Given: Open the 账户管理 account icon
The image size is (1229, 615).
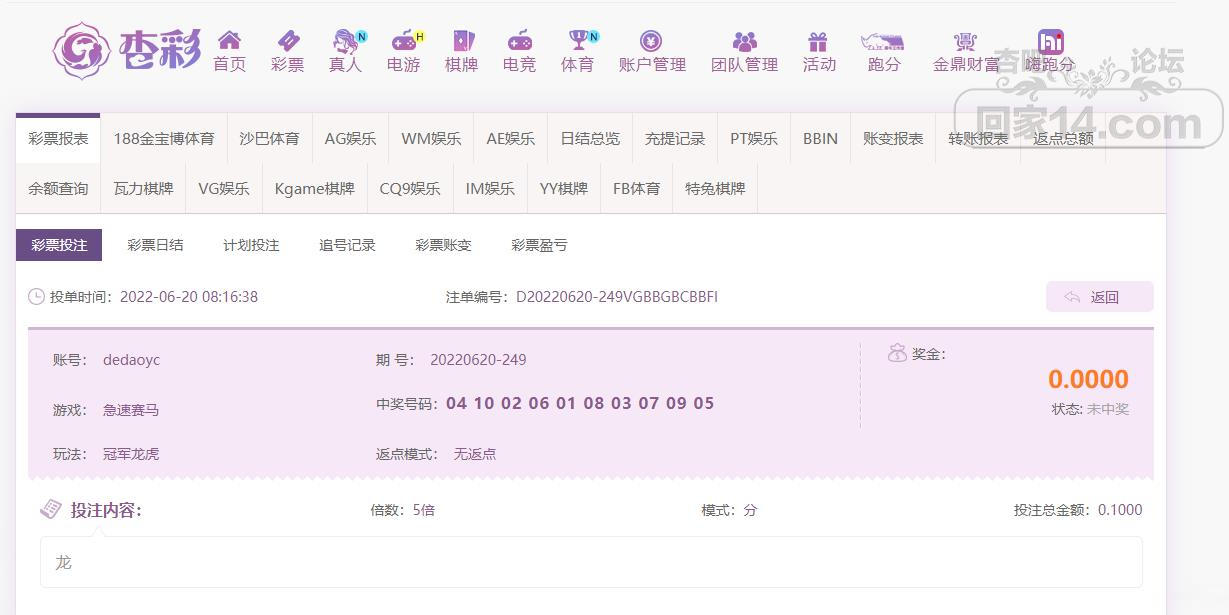Looking at the screenshot, I should click(652, 41).
